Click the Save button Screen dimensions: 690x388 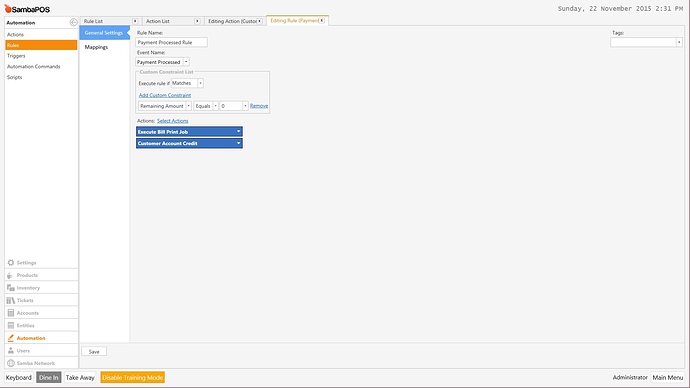pos(94,351)
